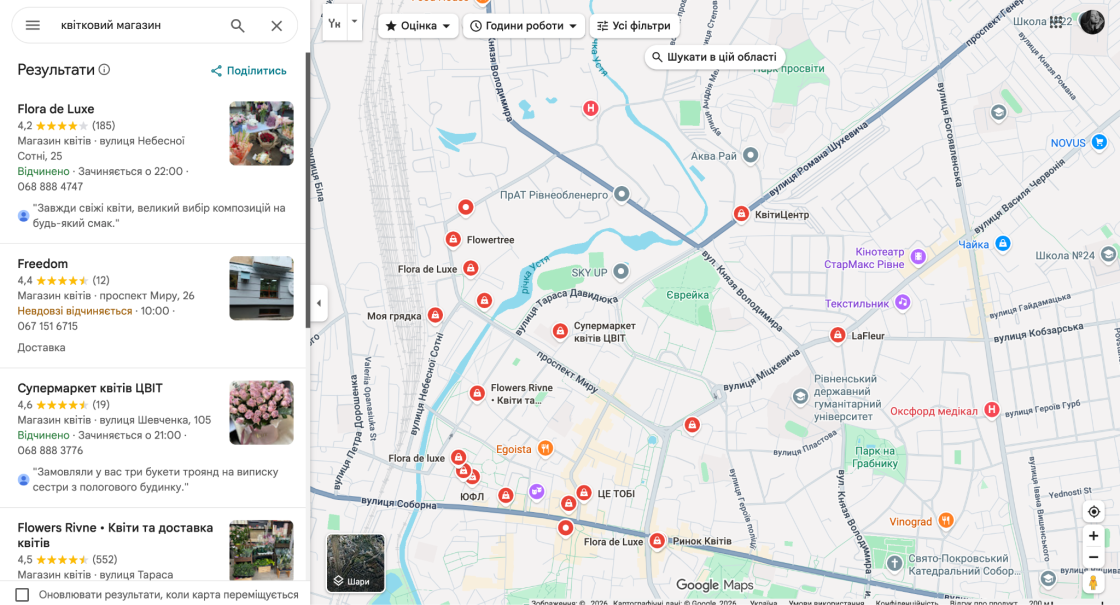Click the Flora de Luxe result photo

(x=261, y=134)
